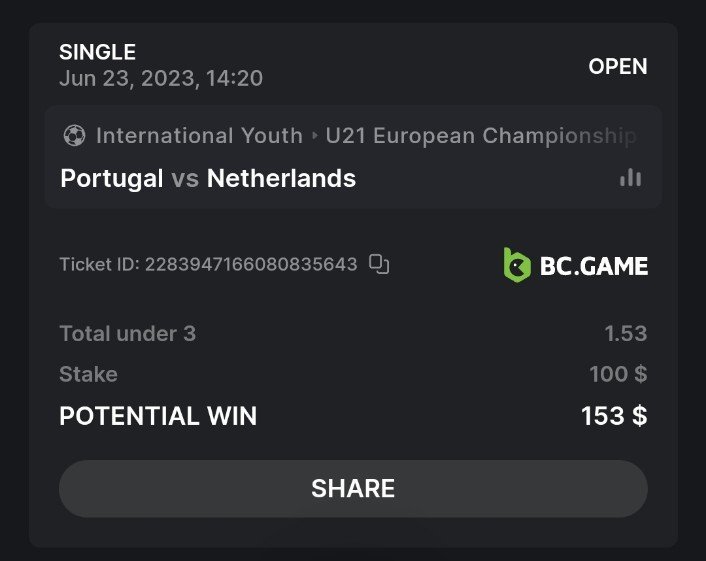Click the soccer ball sport icon
The image size is (706, 561).
[x=74, y=135]
